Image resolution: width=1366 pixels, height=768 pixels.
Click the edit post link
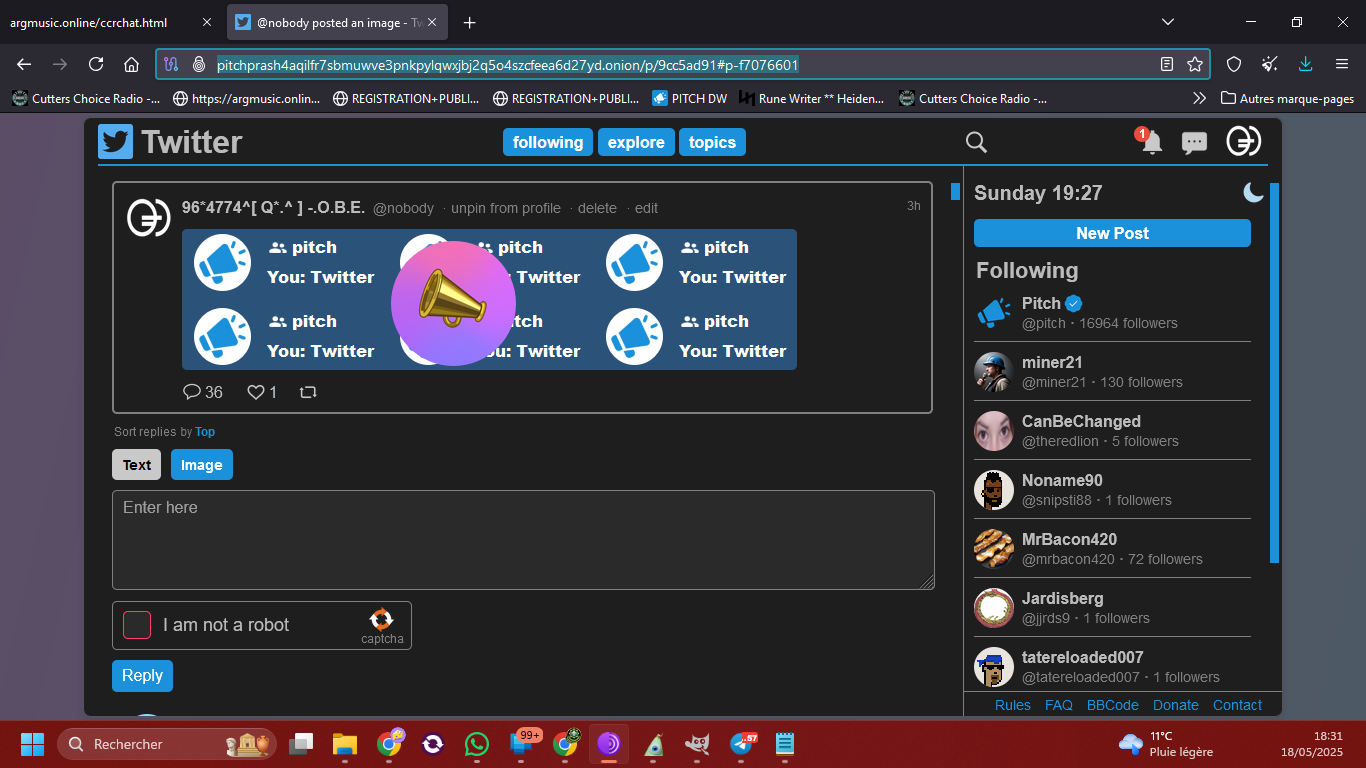[x=647, y=208]
